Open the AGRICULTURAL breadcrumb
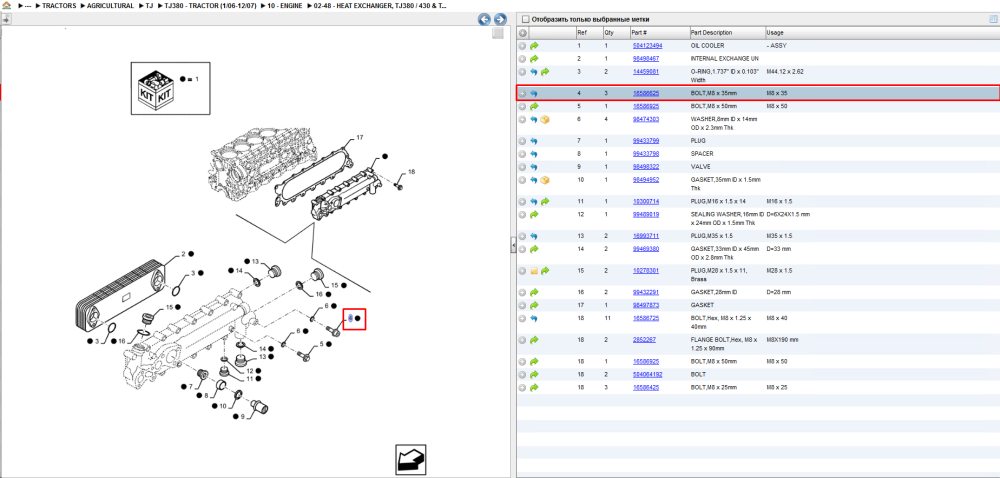1000x478 pixels. [111, 6]
